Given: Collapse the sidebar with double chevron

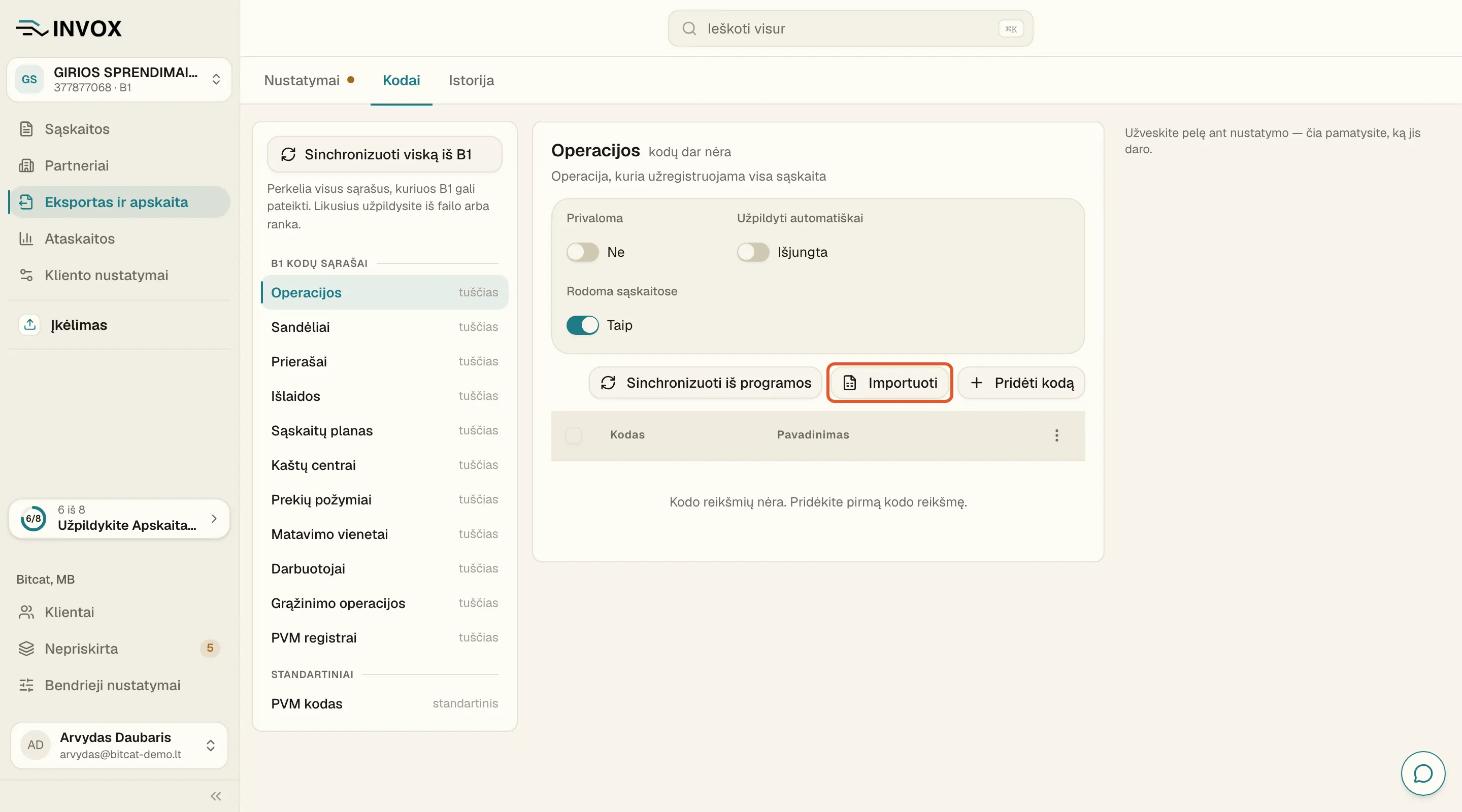Looking at the screenshot, I should 216,796.
